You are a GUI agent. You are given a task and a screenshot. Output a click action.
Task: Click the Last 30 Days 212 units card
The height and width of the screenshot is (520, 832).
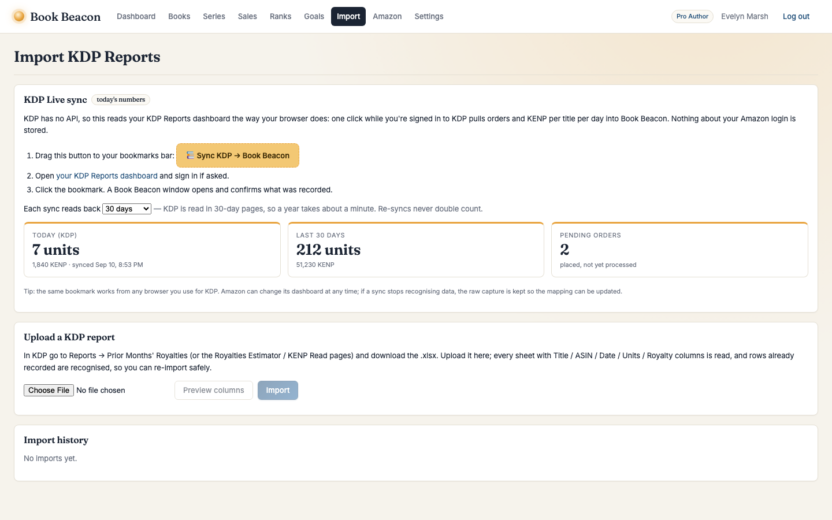tap(415, 249)
